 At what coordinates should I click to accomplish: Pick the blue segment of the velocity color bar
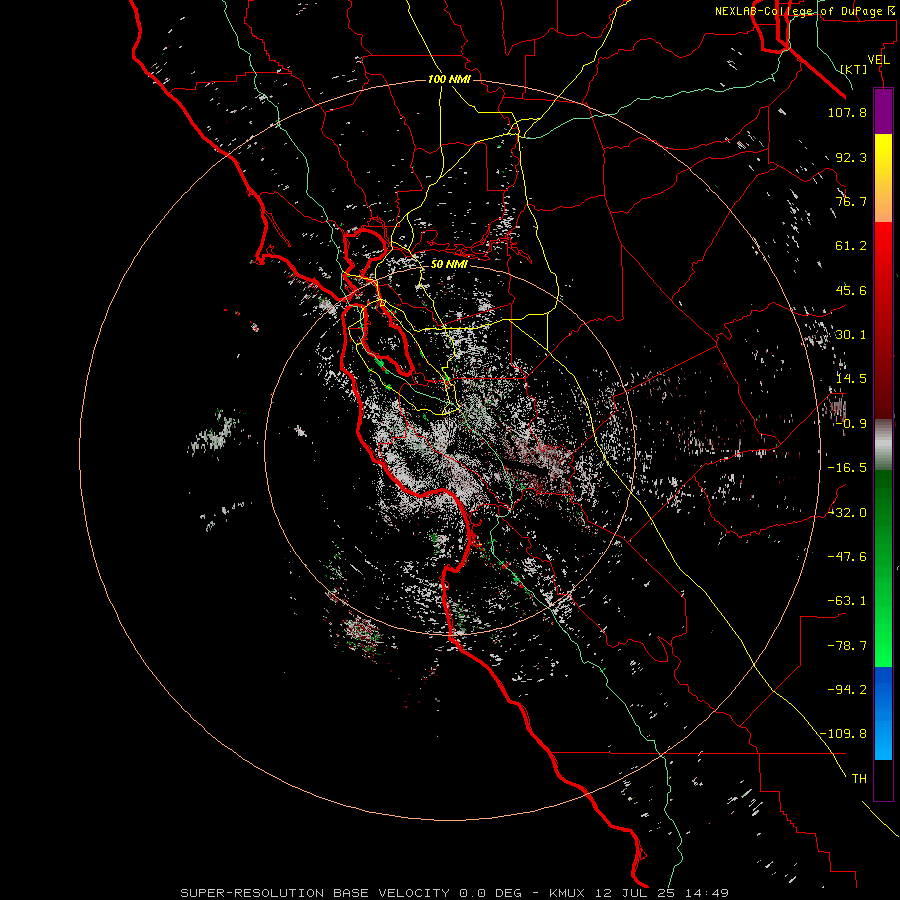point(883,713)
